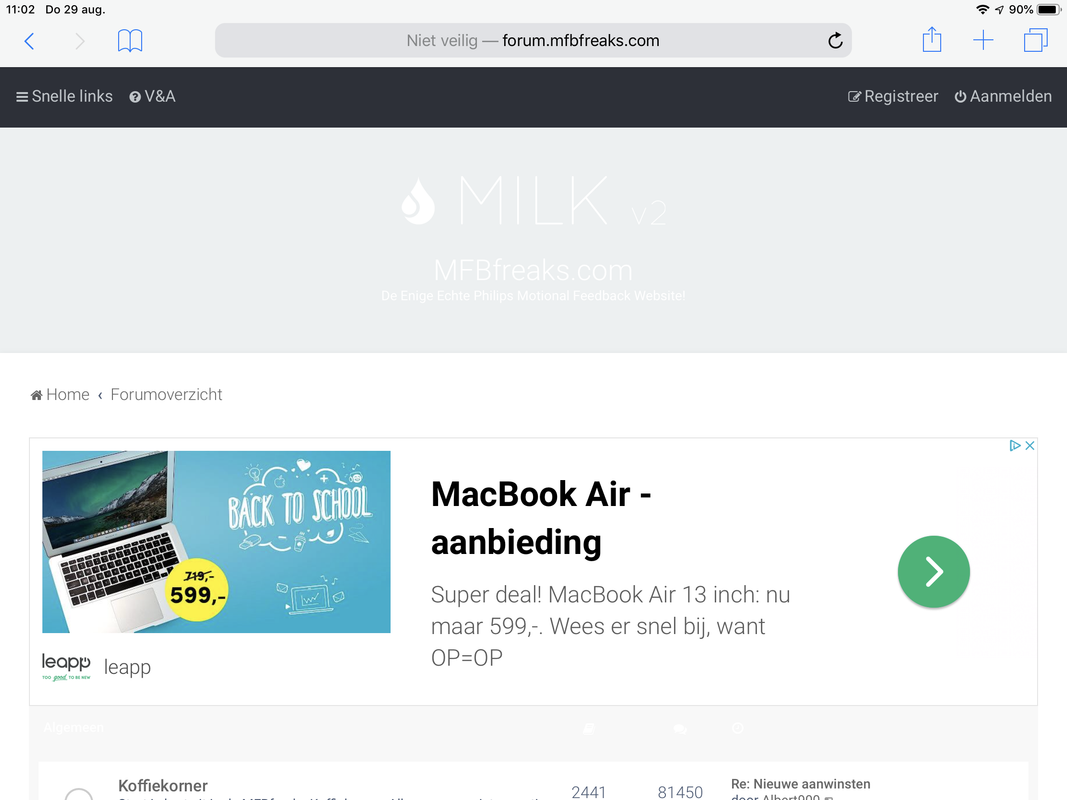Show all open tabs overview icon
The image size is (1067, 800).
(1035, 40)
